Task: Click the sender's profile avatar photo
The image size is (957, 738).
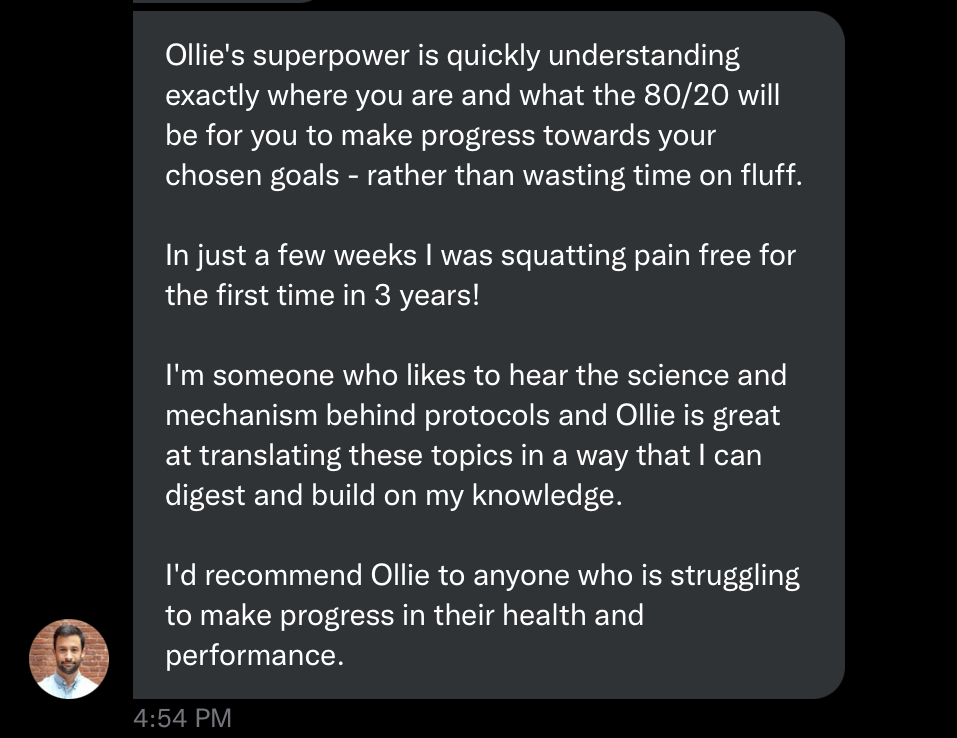Action: (x=68, y=658)
